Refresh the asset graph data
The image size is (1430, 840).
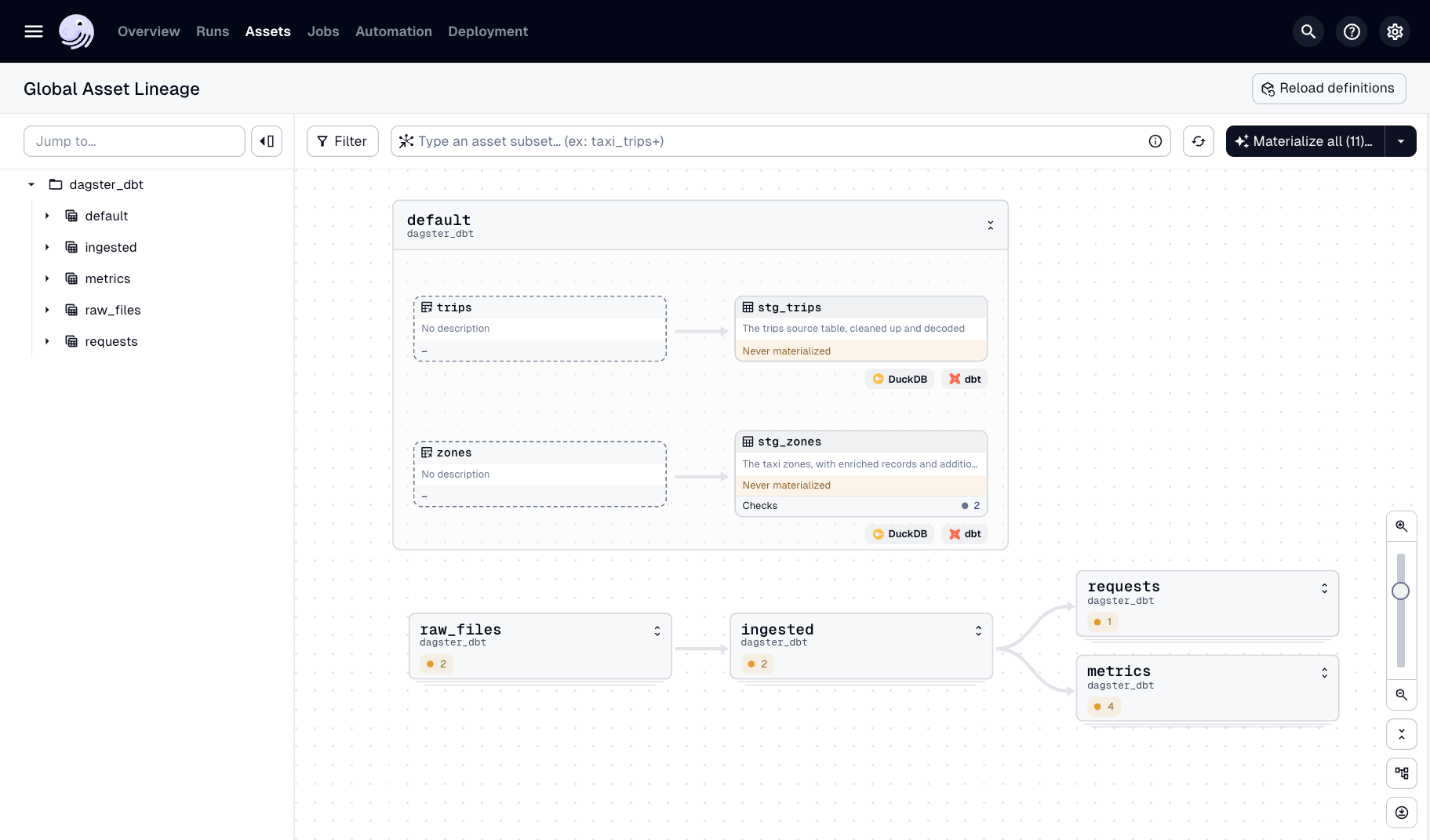[1199, 141]
